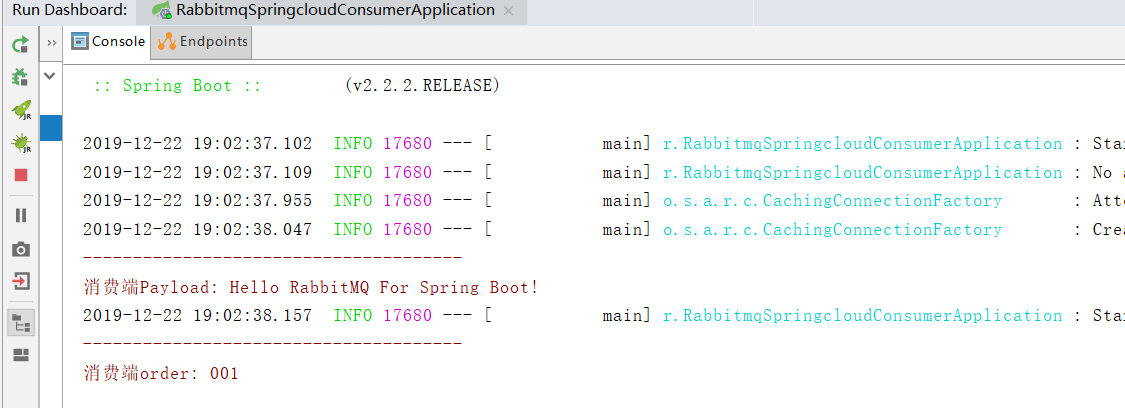Click the JRebel debug bug icon

(21, 143)
